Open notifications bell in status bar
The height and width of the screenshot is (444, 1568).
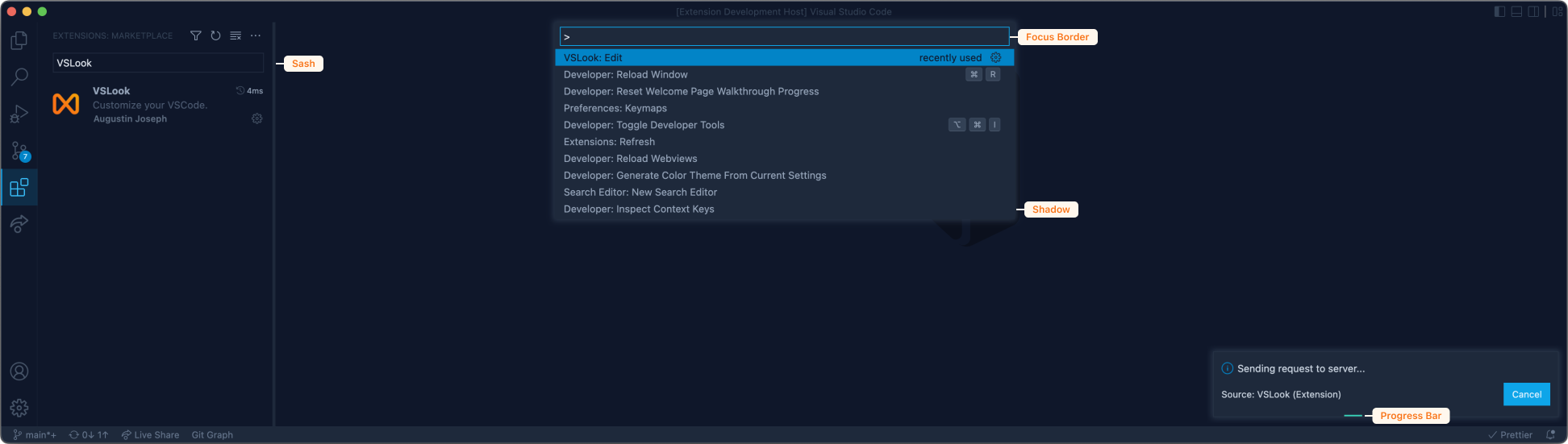1550,435
